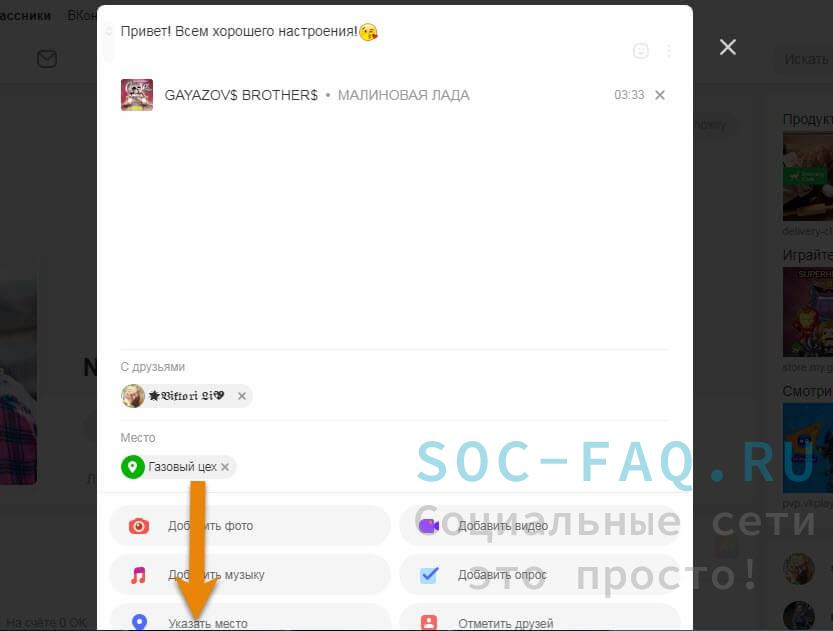Remove the Газовый цех place tag
833x631 pixels.
click(225, 467)
